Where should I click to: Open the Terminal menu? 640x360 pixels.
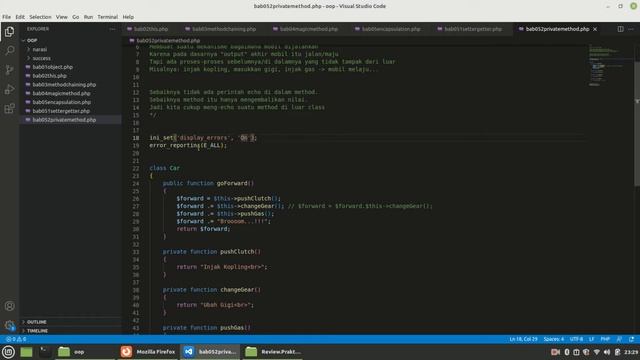pos(107,17)
